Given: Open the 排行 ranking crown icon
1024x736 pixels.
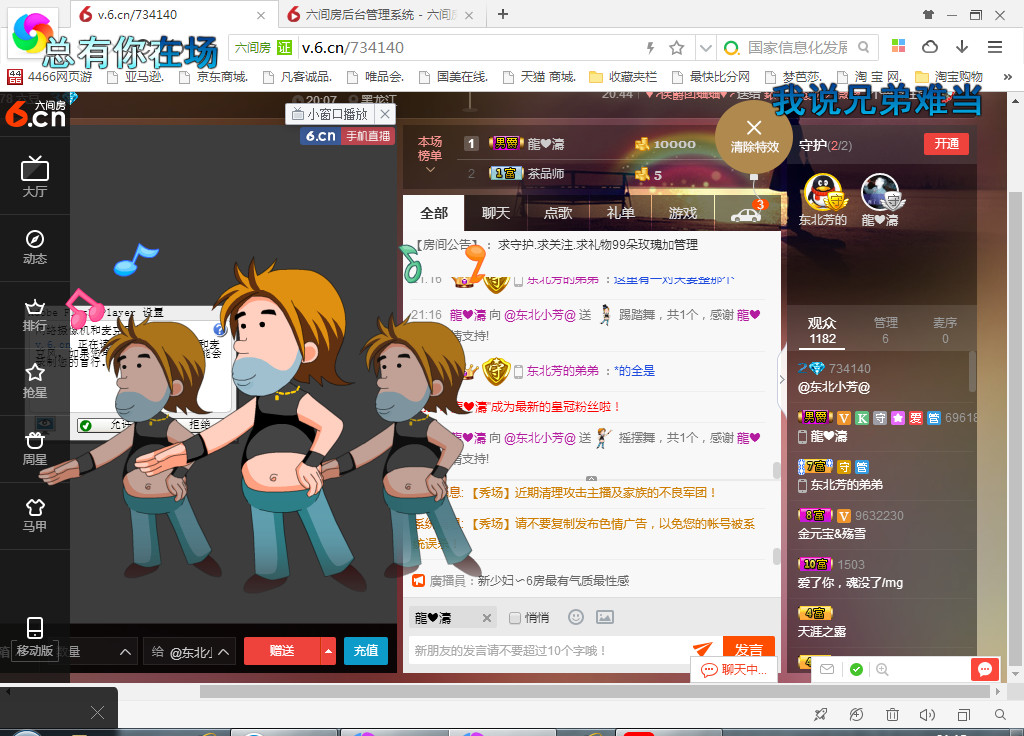Looking at the screenshot, I should pos(35,315).
